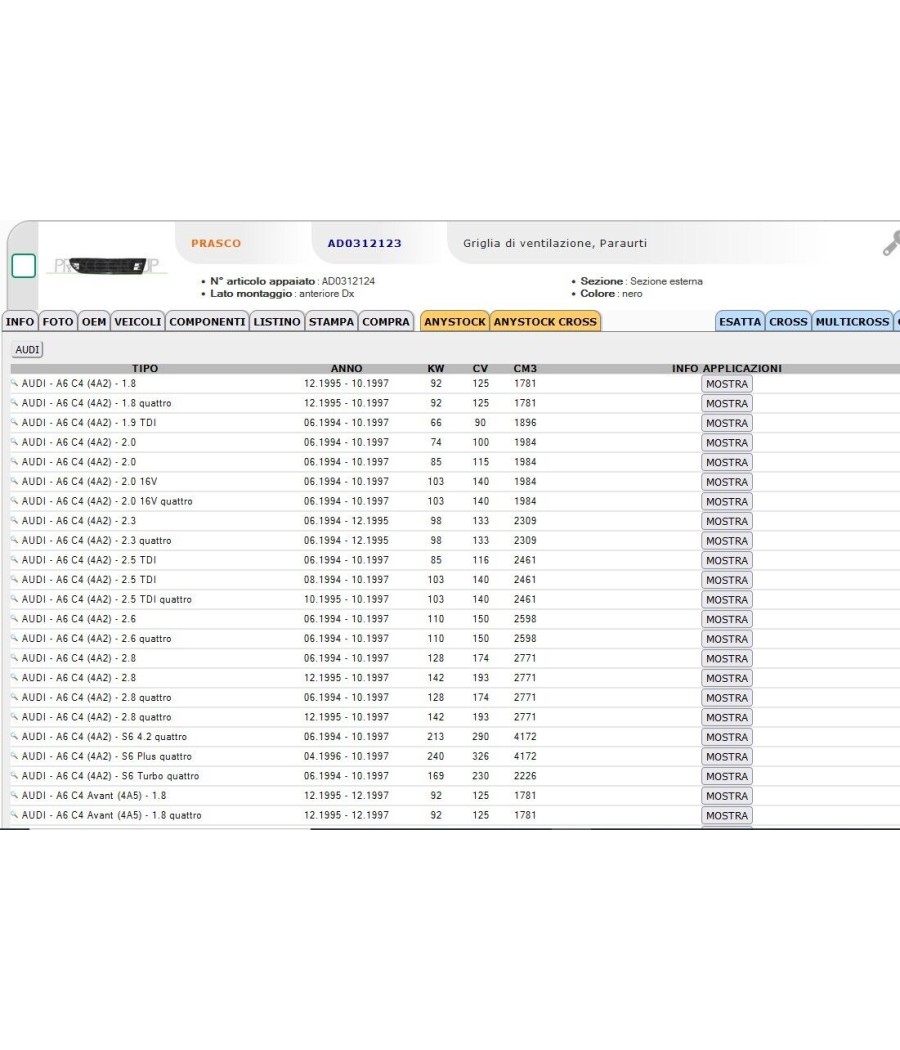This screenshot has width=900, height=1050.
Task: Click MOSTRA for A6 C4 Avant 1.8 quattro
Action: pos(727,816)
